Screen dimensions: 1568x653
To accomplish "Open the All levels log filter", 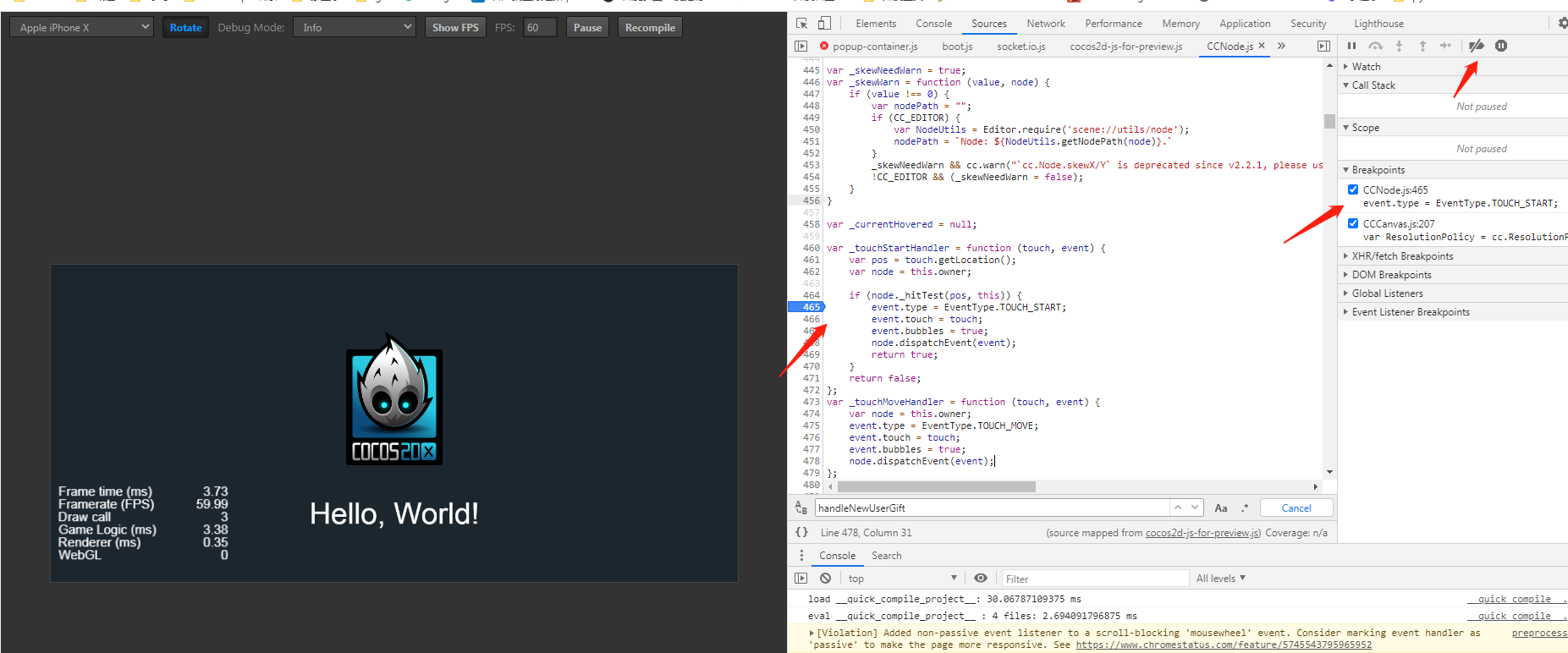I will pos(1221,579).
